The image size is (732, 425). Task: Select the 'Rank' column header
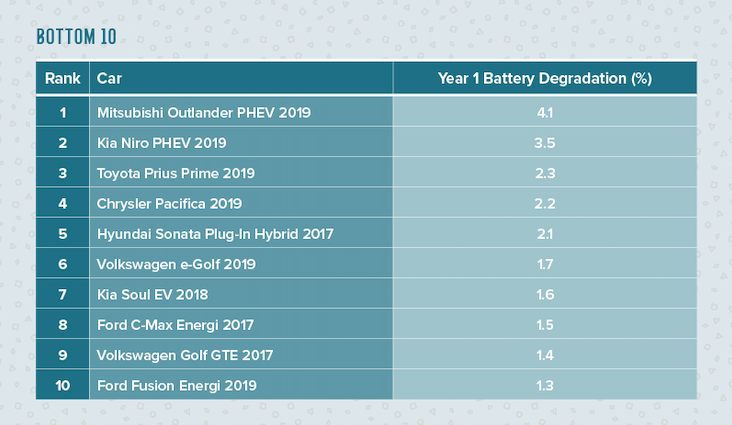click(63, 78)
